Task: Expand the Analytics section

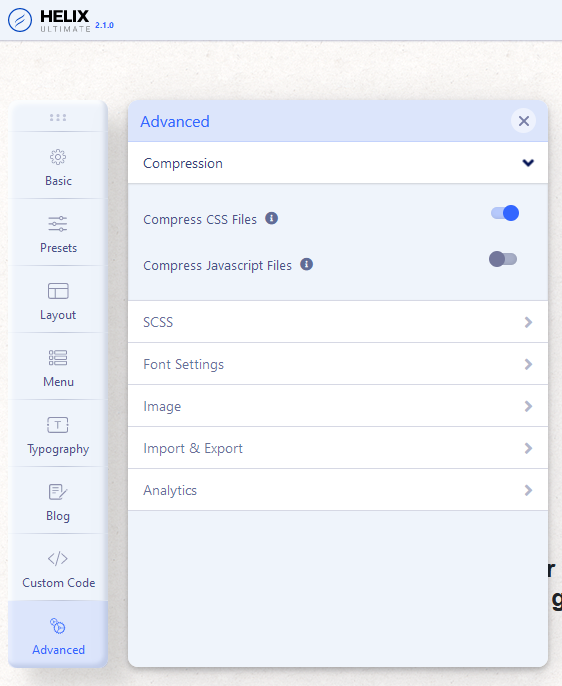Action: click(338, 490)
